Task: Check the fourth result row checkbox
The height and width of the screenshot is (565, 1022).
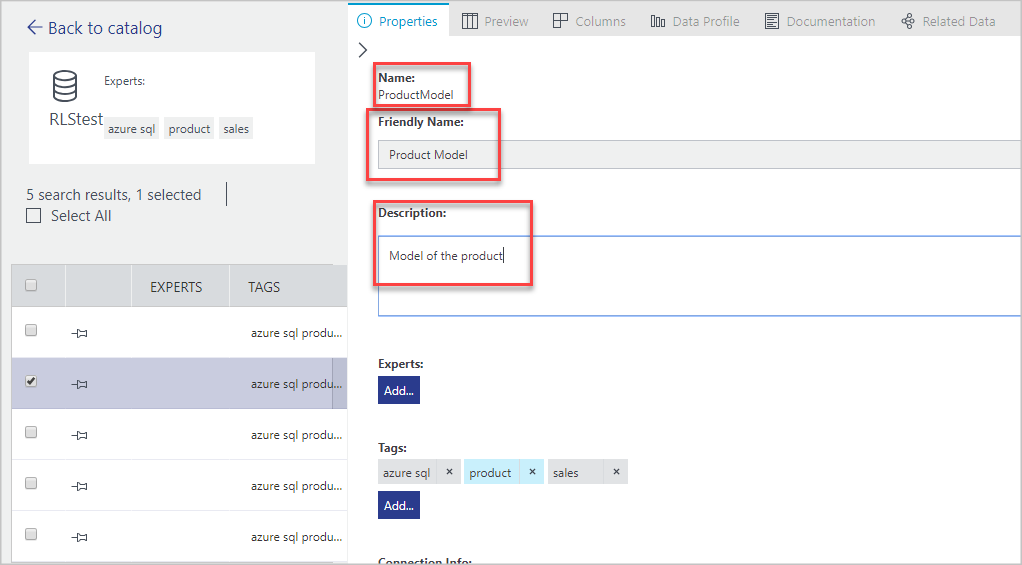Action: [31, 483]
